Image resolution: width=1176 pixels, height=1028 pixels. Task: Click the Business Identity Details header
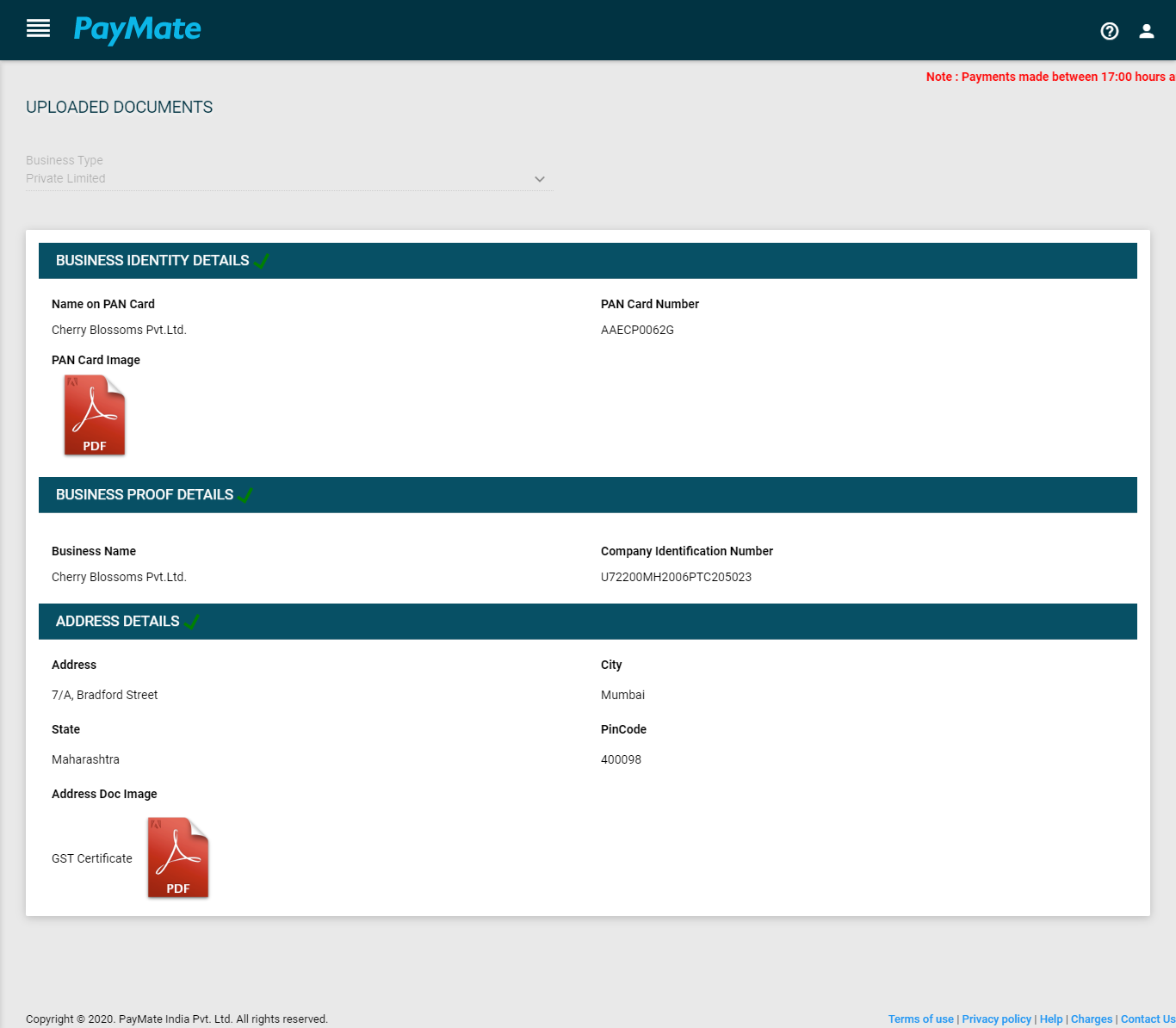point(588,261)
